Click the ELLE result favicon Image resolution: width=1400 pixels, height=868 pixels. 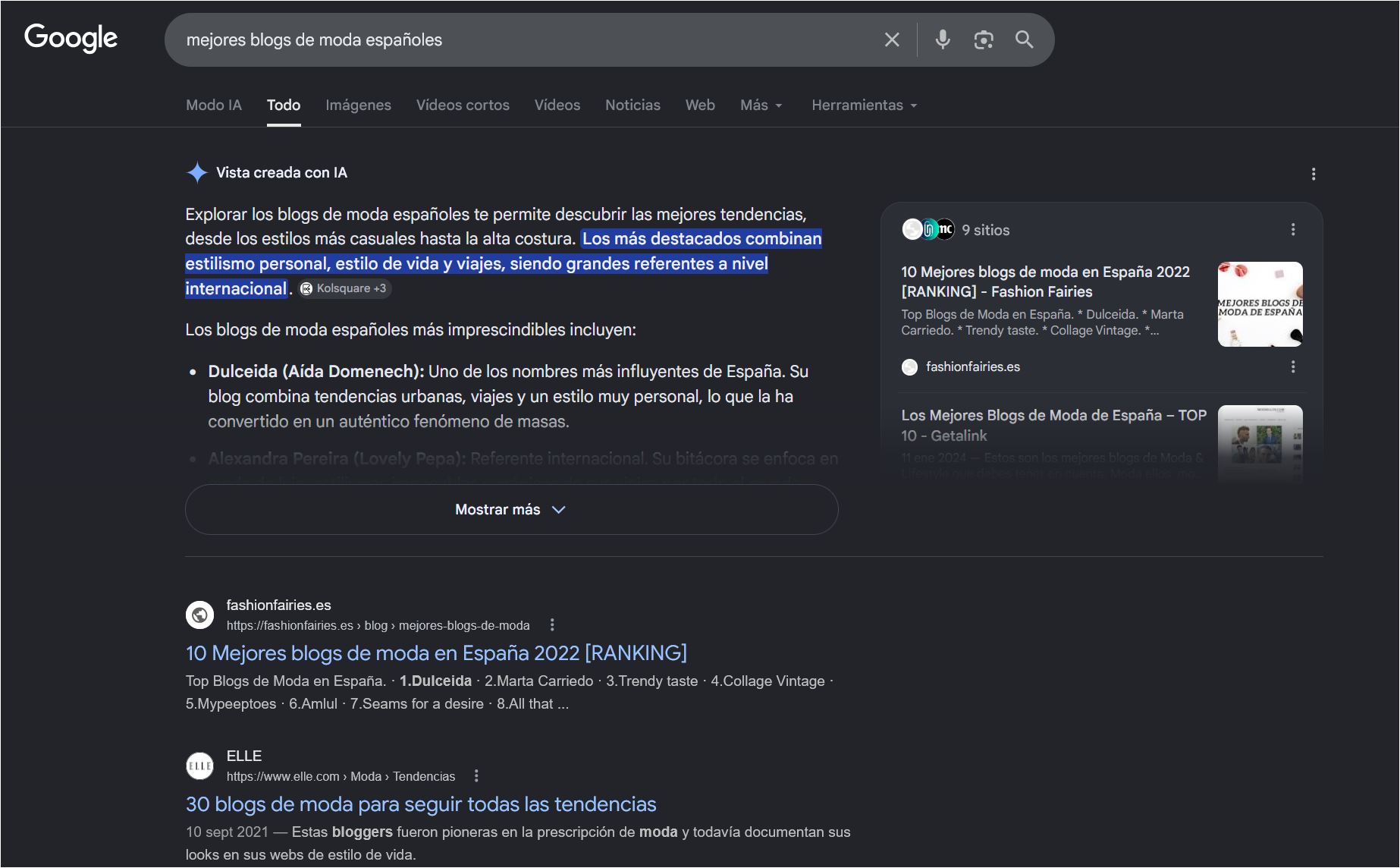(200, 766)
